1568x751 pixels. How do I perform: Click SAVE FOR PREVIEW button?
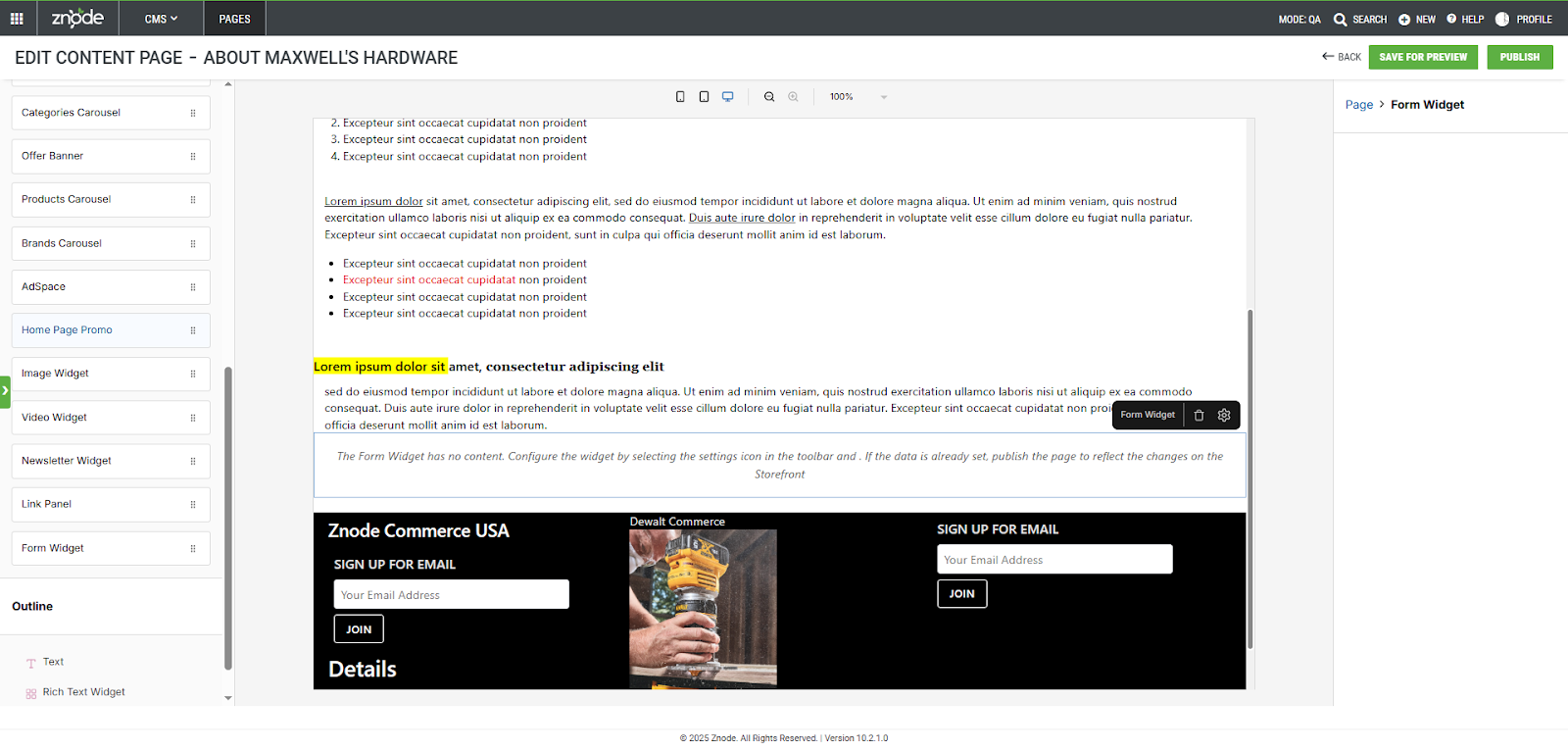click(x=1423, y=57)
